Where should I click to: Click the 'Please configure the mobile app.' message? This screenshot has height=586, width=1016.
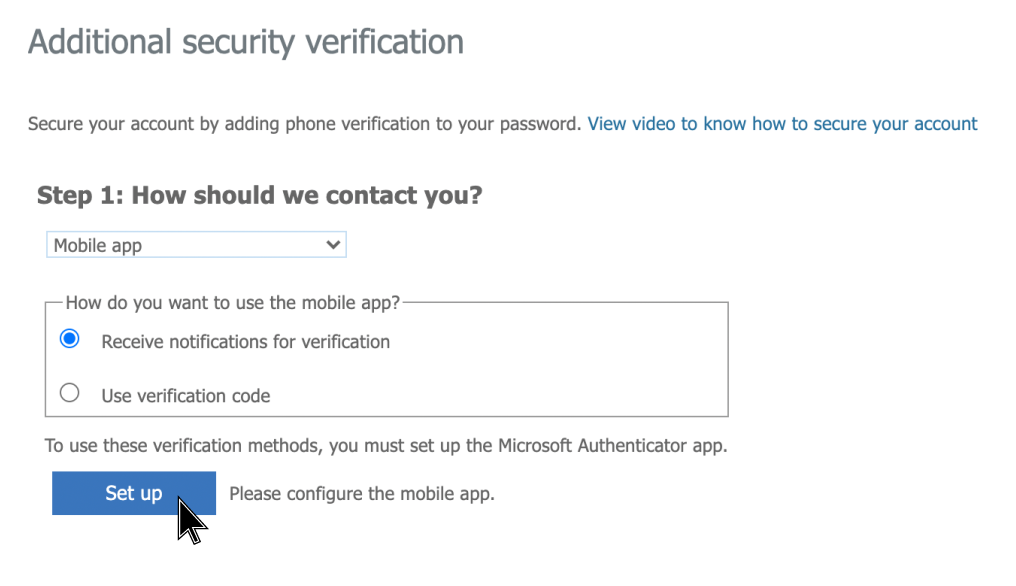pos(362,494)
